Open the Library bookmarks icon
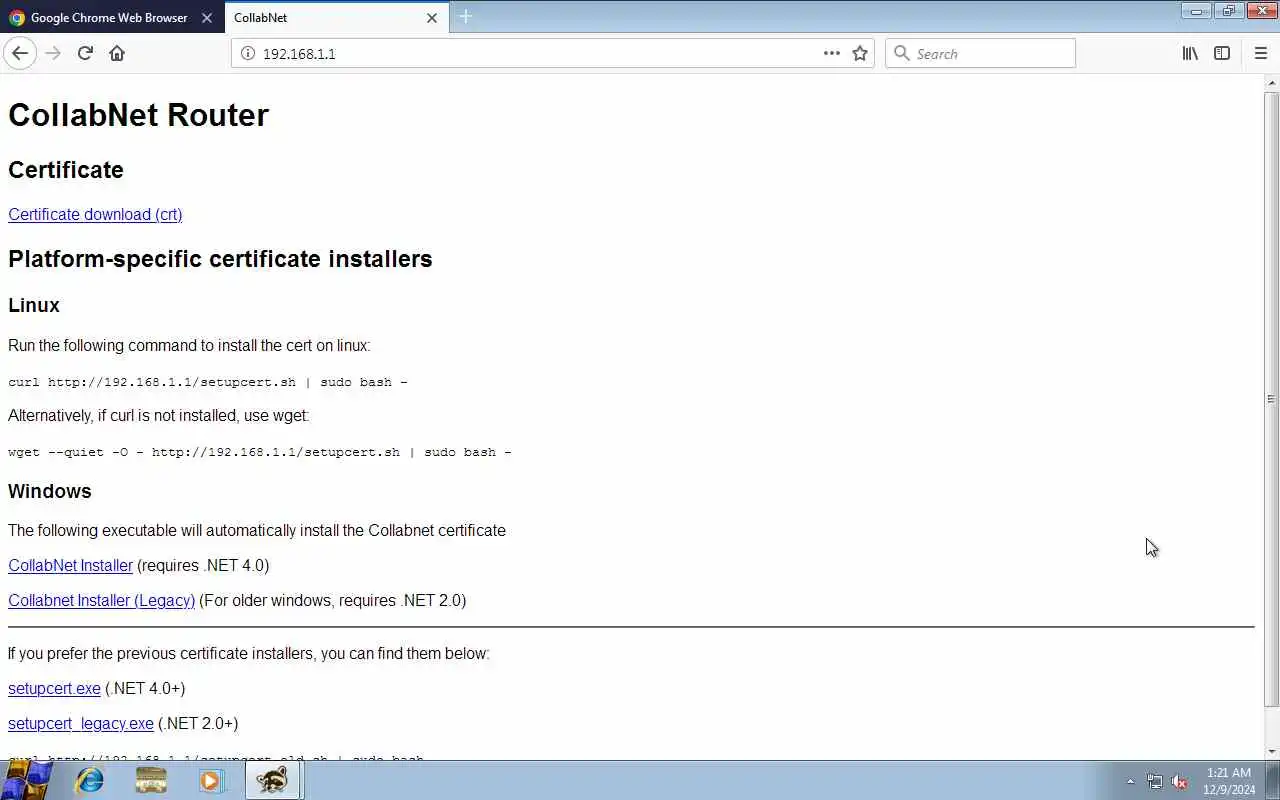Image resolution: width=1280 pixels, height=800 pixels. (x=1190, y=53)
